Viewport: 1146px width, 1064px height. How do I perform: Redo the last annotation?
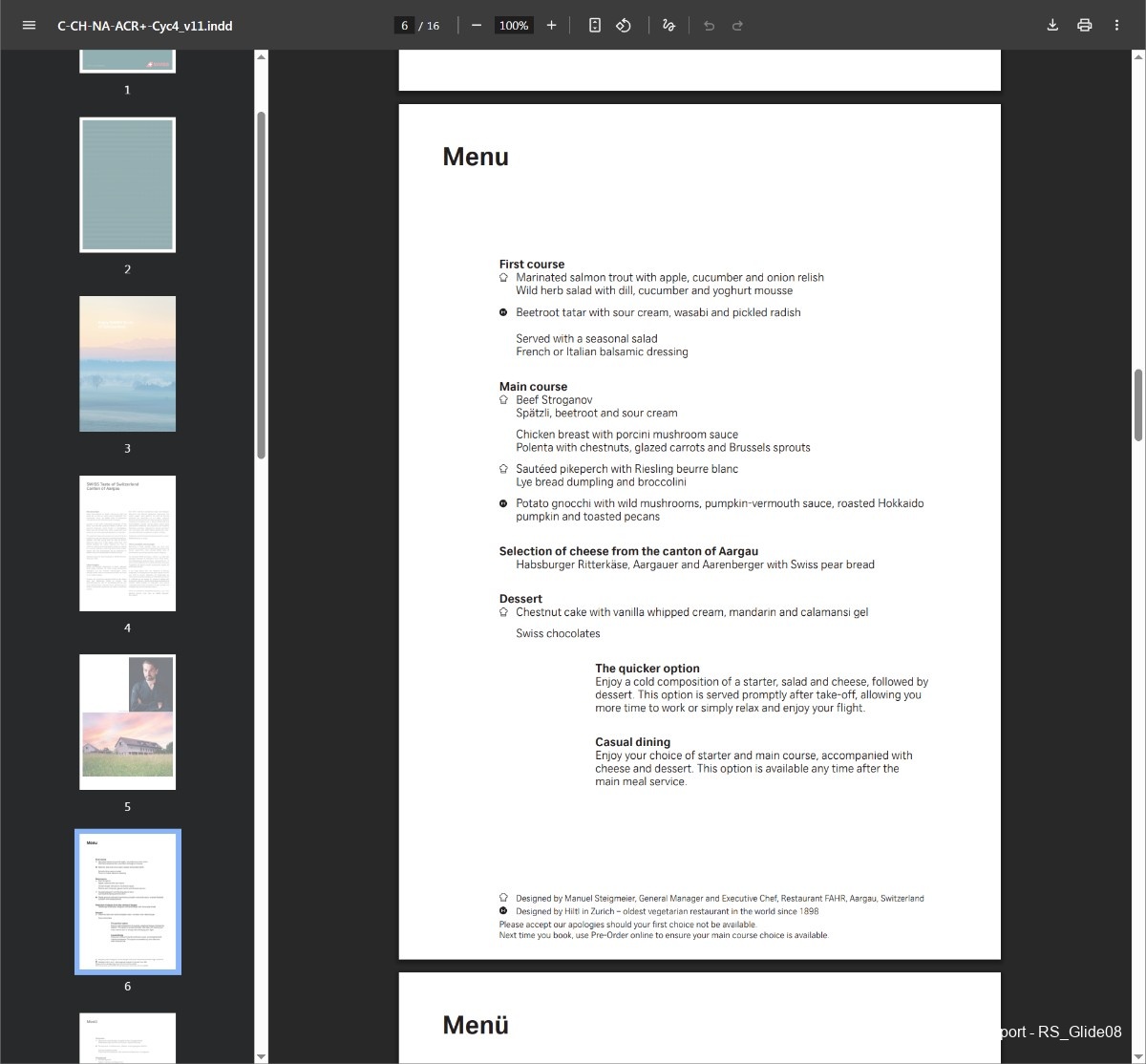[x=736, y=25]
